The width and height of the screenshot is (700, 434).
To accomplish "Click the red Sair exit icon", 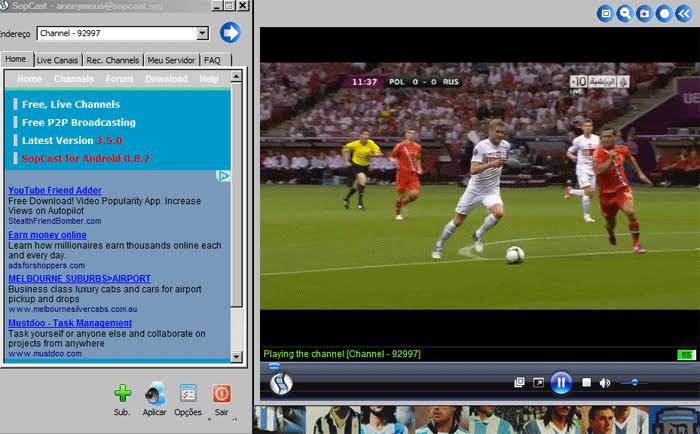I will coord(221,394).
